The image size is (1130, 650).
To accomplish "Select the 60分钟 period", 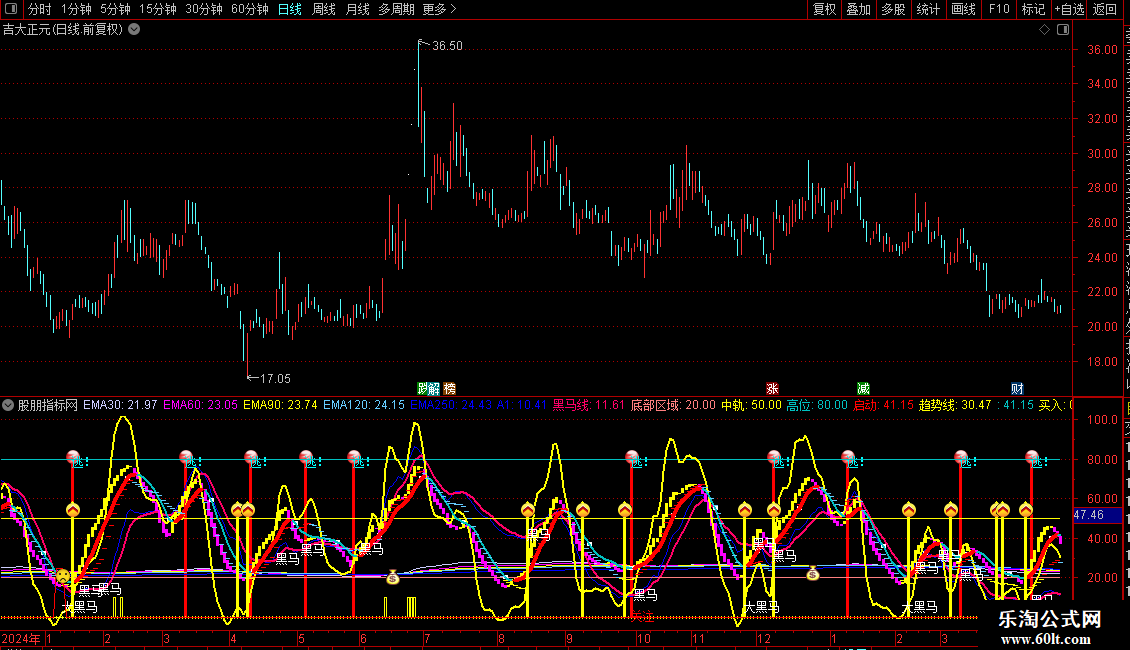I will click(250, 9).
